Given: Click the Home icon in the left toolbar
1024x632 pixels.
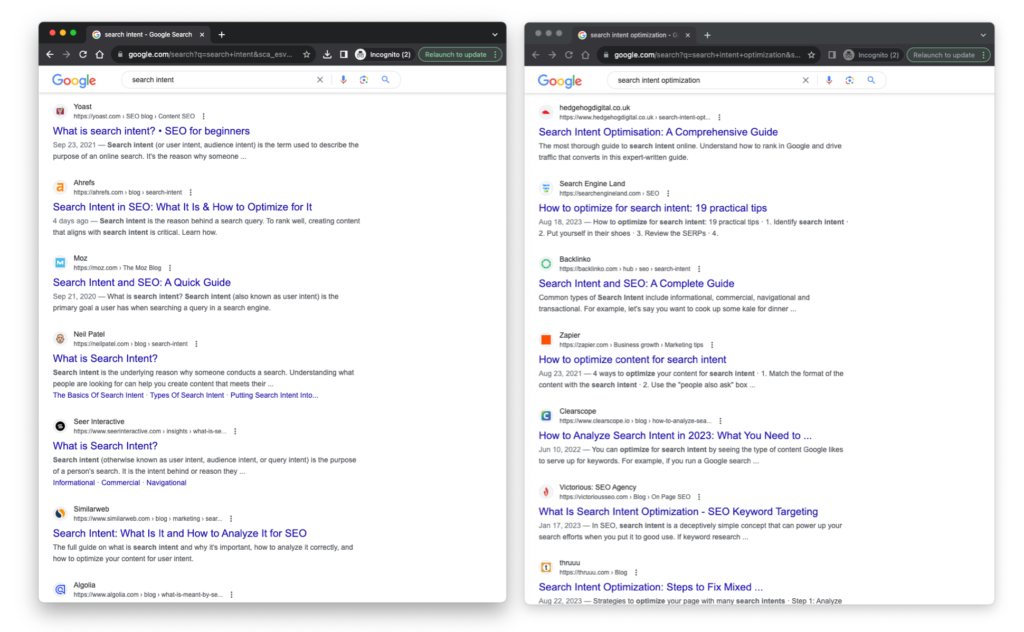Looking at the screenshot, I should click(100, 54).
